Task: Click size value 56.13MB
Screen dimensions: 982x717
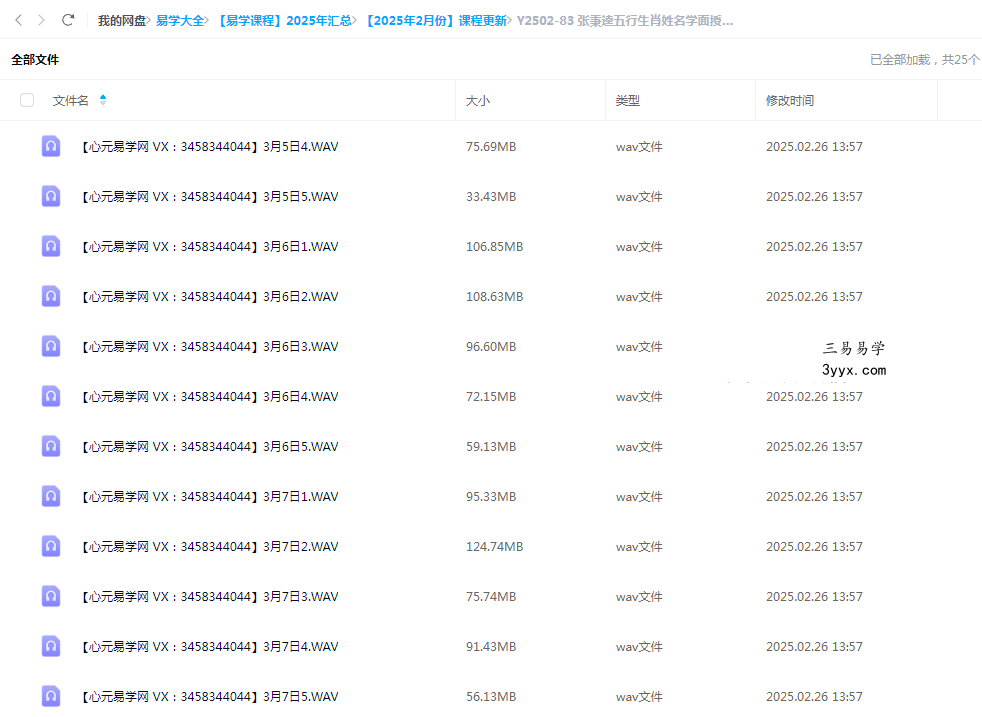Action: [491, 698]
